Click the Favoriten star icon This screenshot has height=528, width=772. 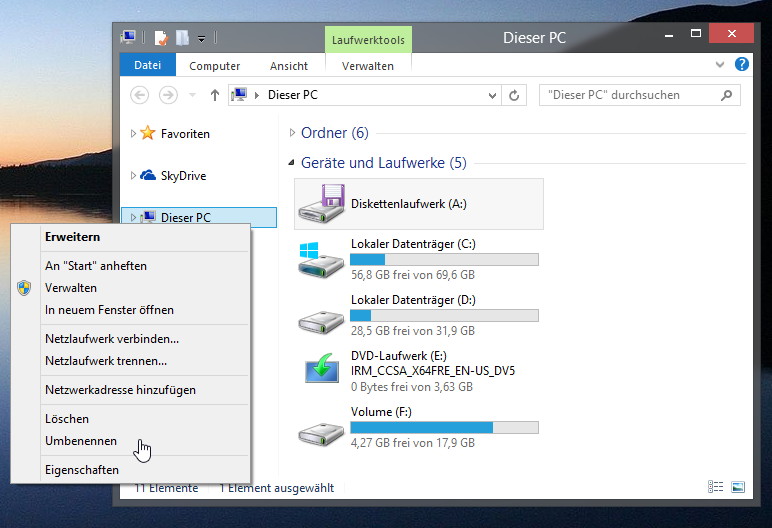coord(148,132)
